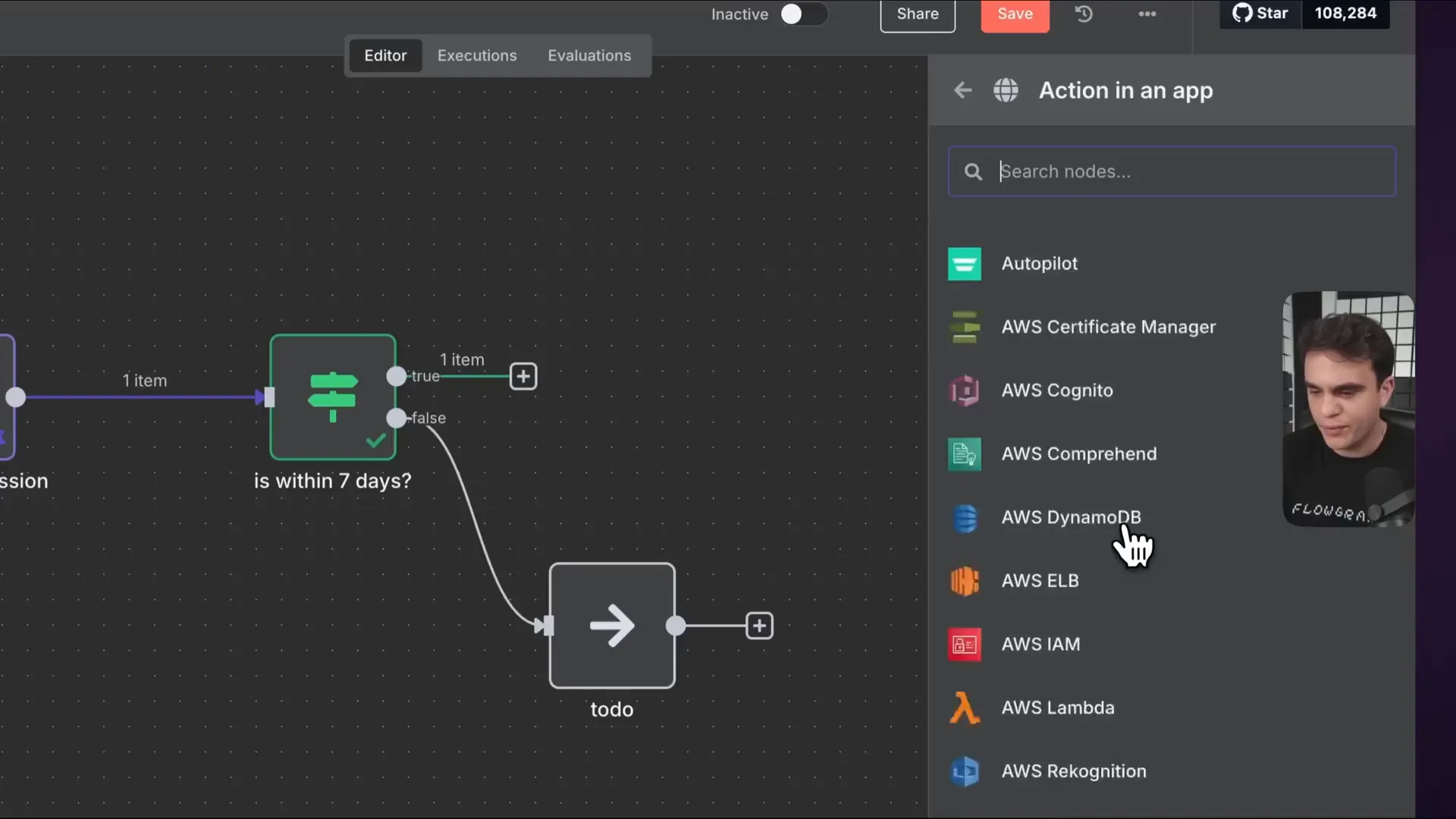
Task: Click the AWS ELB icon
Action: (x=965, y=581)
